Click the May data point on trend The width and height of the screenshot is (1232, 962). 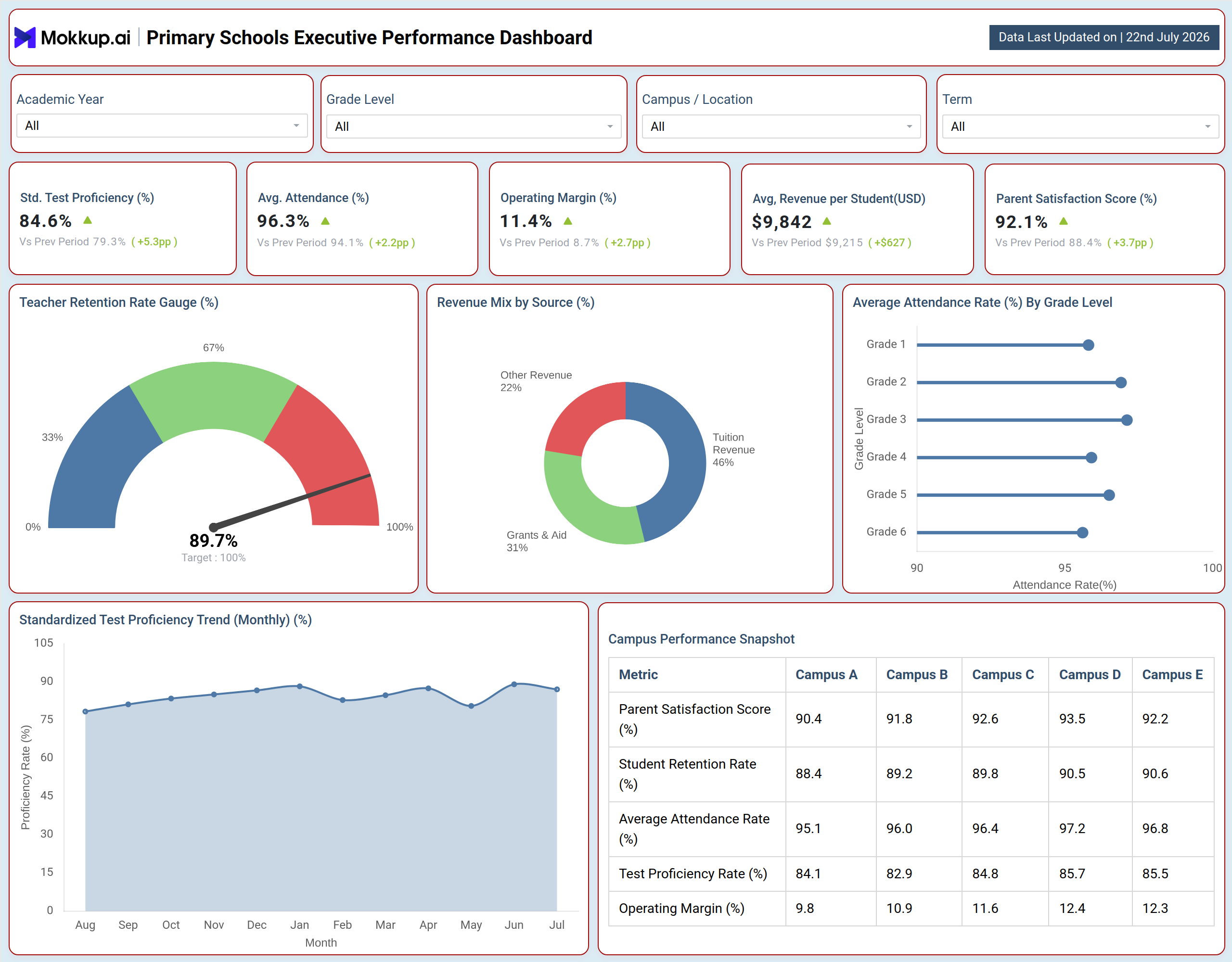(471, 706)
